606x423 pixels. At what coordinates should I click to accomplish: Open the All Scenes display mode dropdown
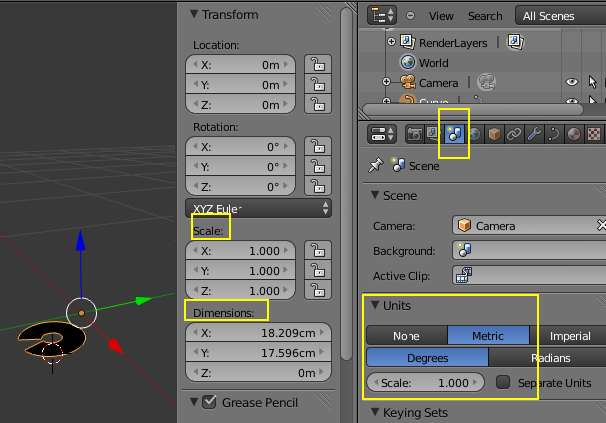pos(560,16)
